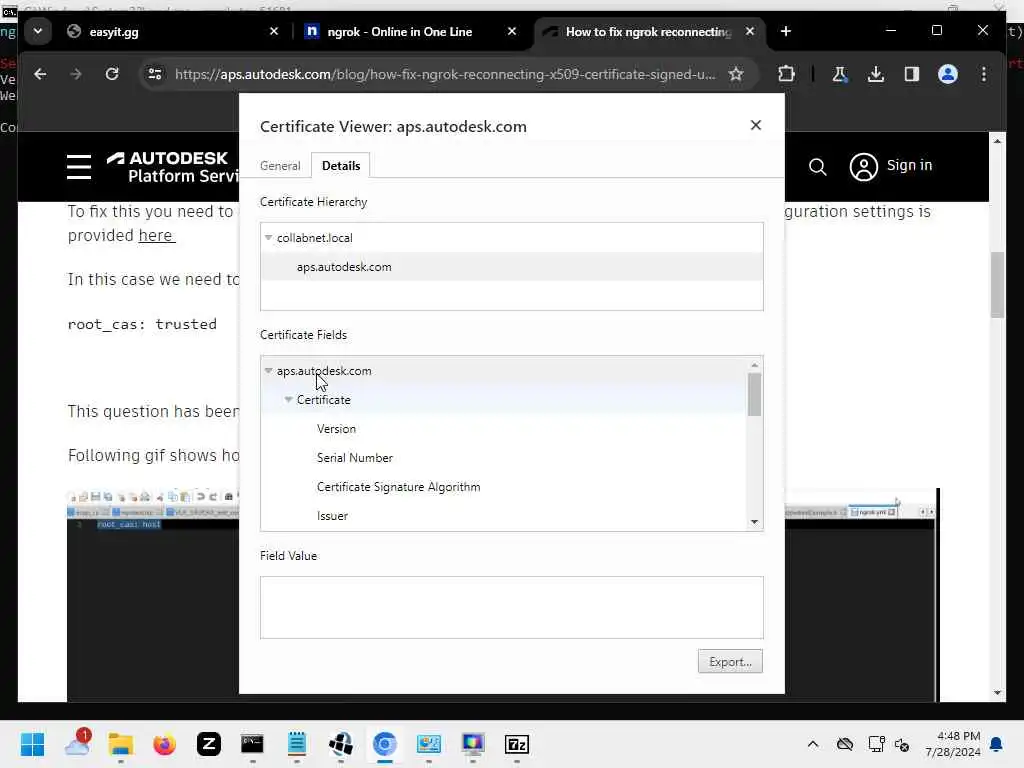Screen dimensions: 1024x768
Task: Open 7-Zip from the taskbar
Action: click(517, 744)
